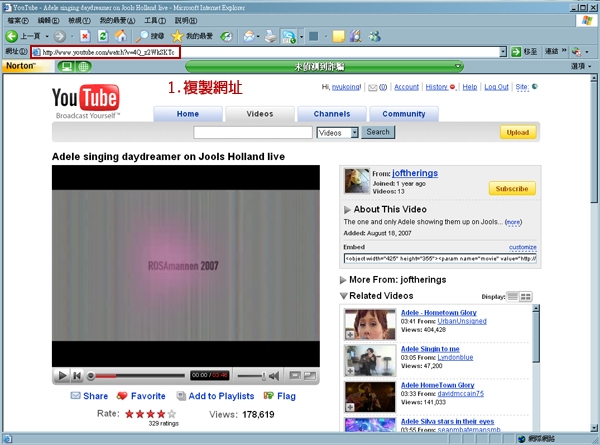Rate the video five stars
Image resolution: width=600 pixels, height=445 pixels.
click(x=172, y=414)
